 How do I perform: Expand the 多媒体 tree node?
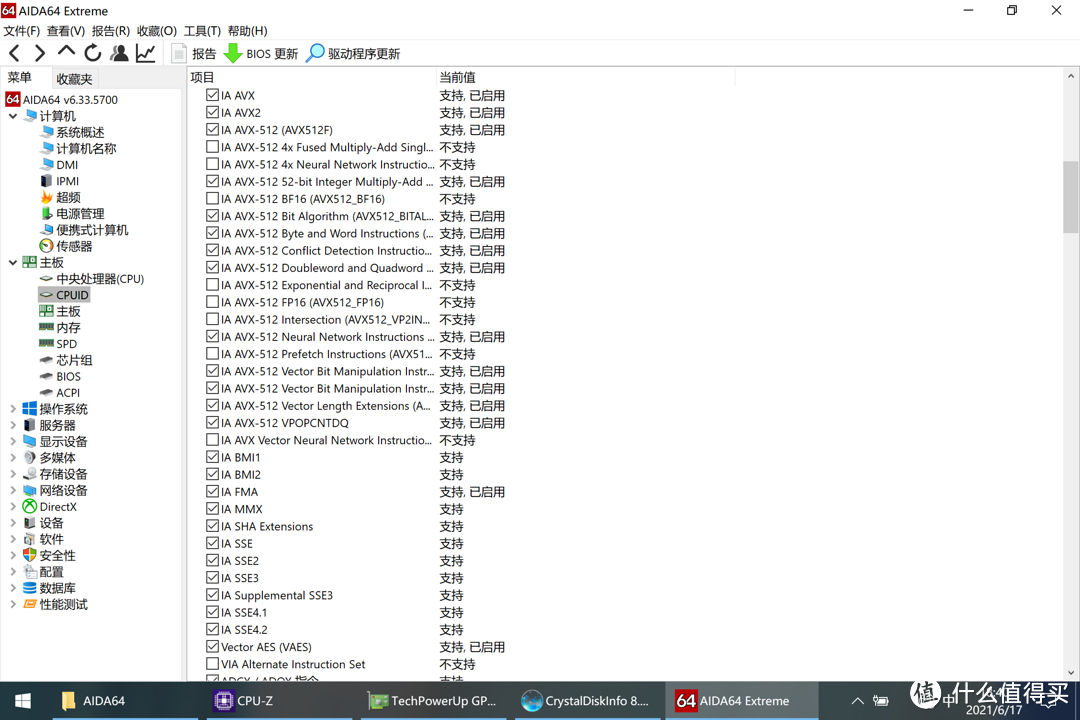13,457
